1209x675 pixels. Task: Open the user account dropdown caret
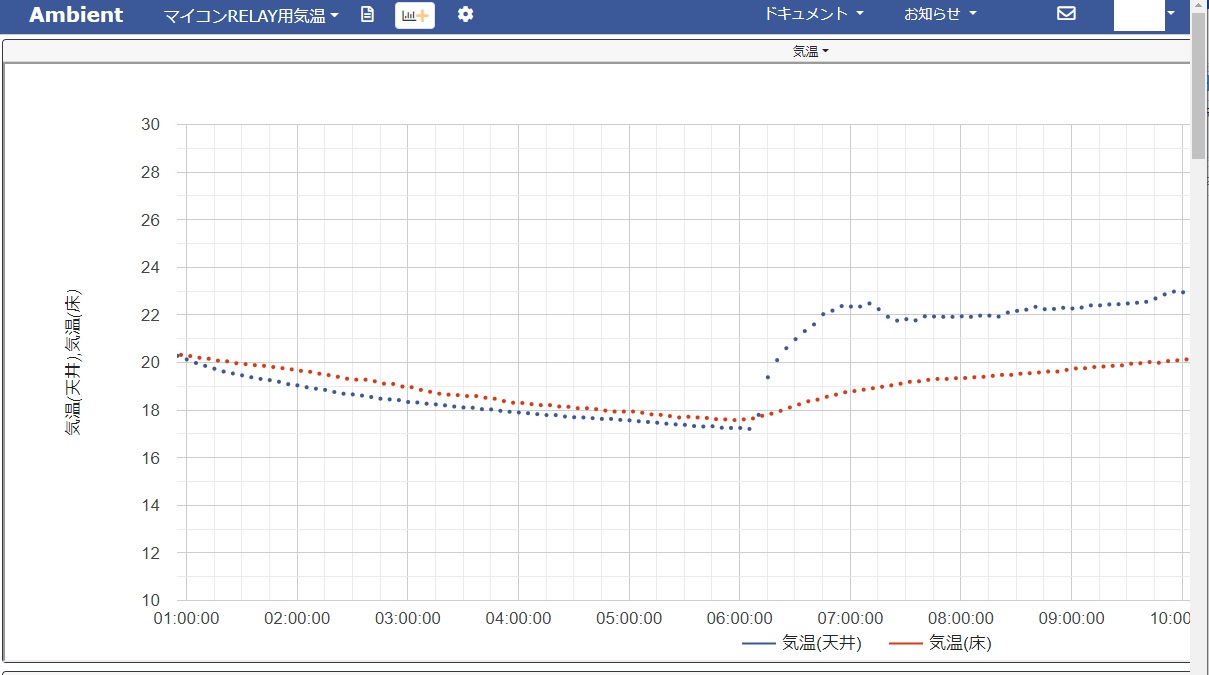coord(1171,13)
